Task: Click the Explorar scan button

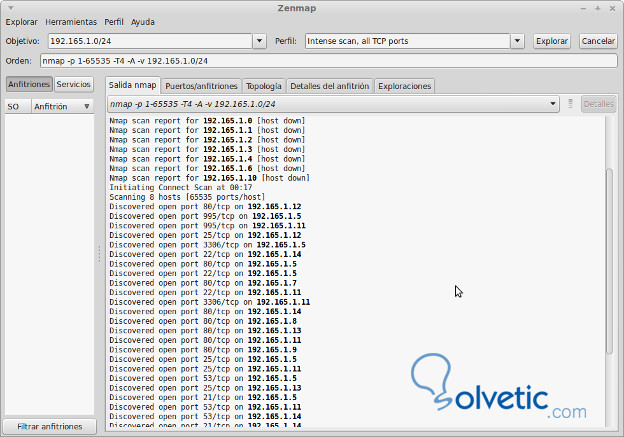Action: (x=552, y=41)
